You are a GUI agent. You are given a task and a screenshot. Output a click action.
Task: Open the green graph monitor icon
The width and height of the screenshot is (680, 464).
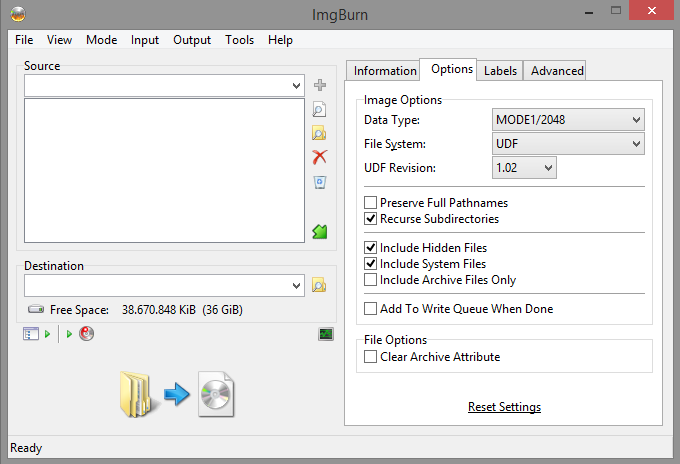click(x=325, y=334)
